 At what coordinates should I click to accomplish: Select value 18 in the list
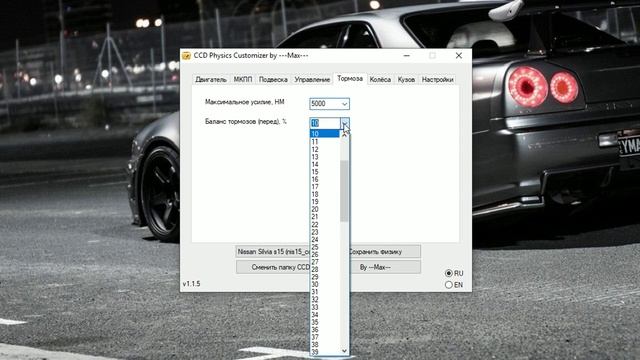[325, 194]
